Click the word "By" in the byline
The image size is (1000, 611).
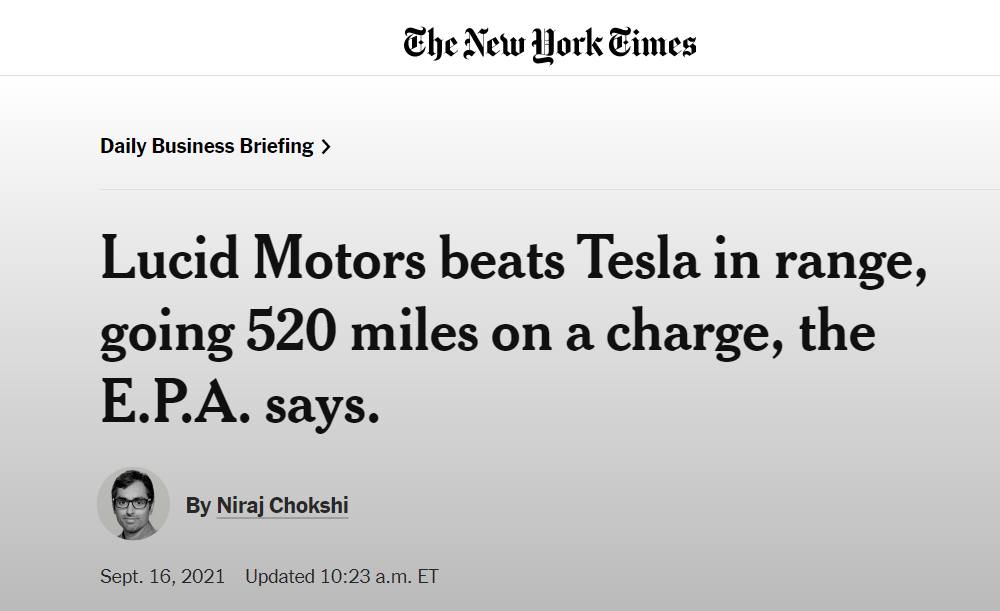[x=198, y=505]
